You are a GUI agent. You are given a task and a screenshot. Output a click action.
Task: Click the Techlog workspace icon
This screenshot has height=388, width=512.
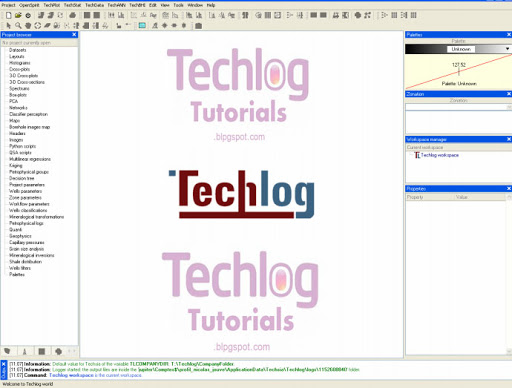pos(417,155)
